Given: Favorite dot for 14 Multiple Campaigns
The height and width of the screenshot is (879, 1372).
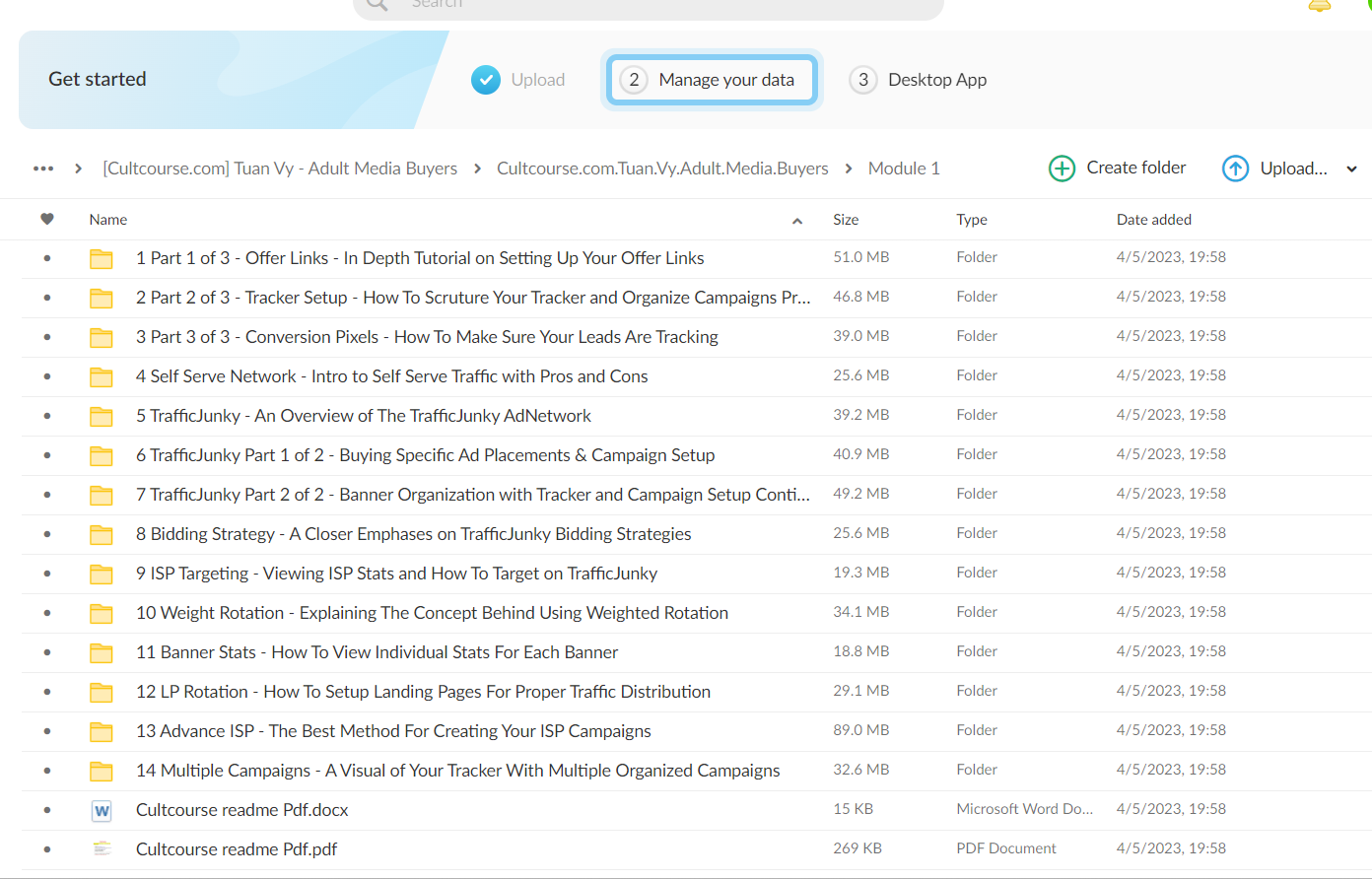Looking at the screenshot, I should 47,771.
